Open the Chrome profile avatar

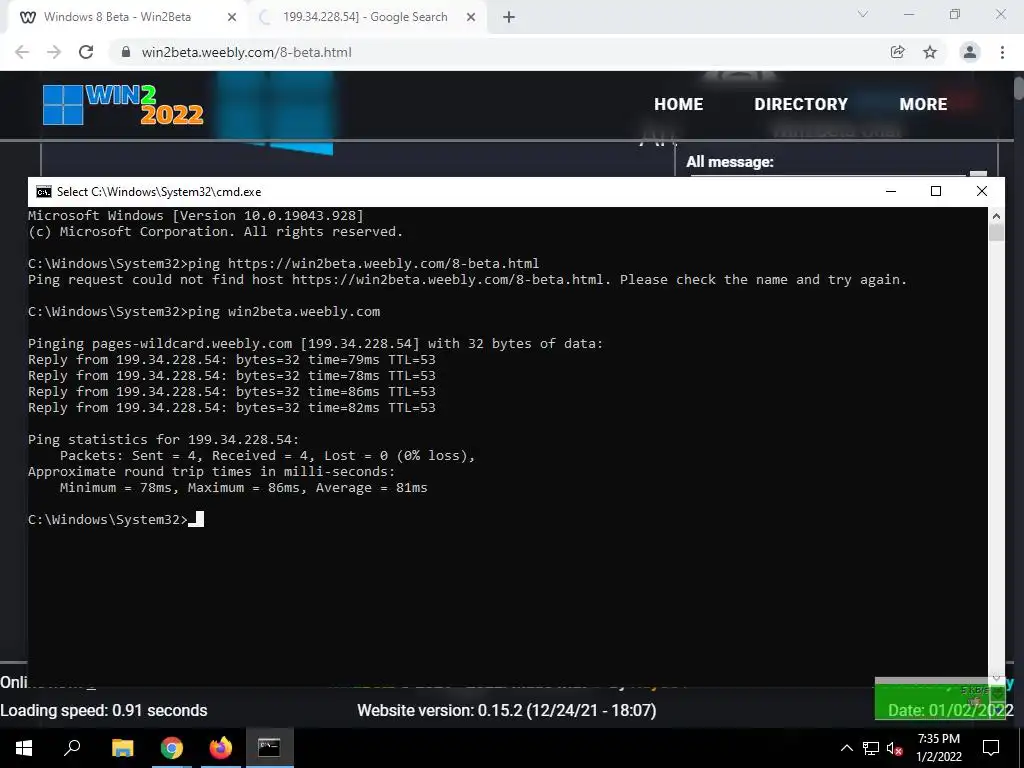pyautogui.click(x=970, y=52)
